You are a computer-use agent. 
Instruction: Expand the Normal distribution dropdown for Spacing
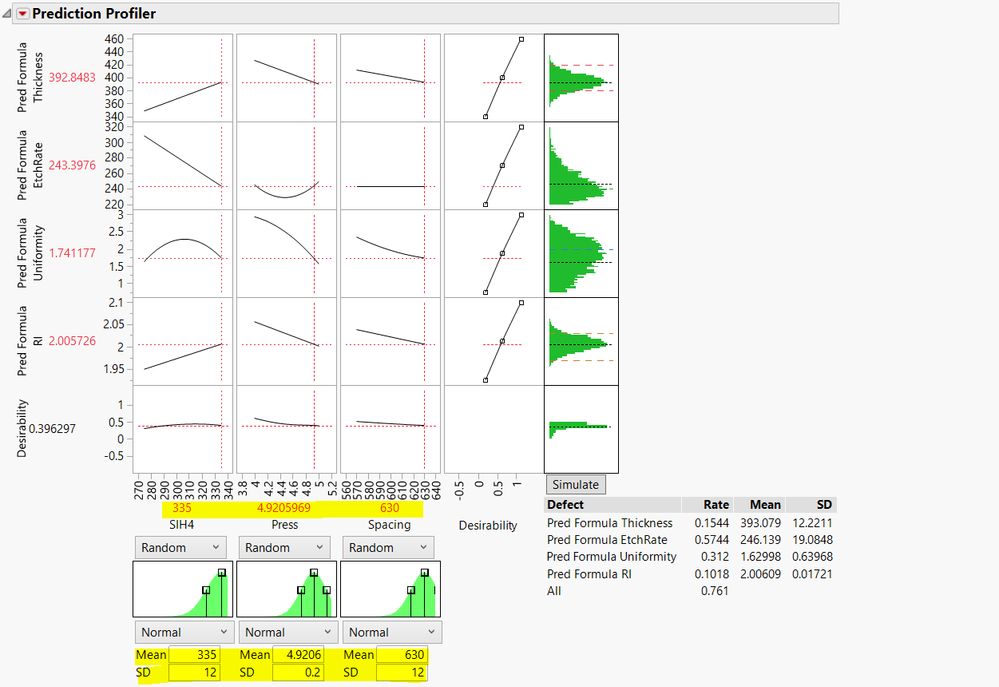(392, 632)
